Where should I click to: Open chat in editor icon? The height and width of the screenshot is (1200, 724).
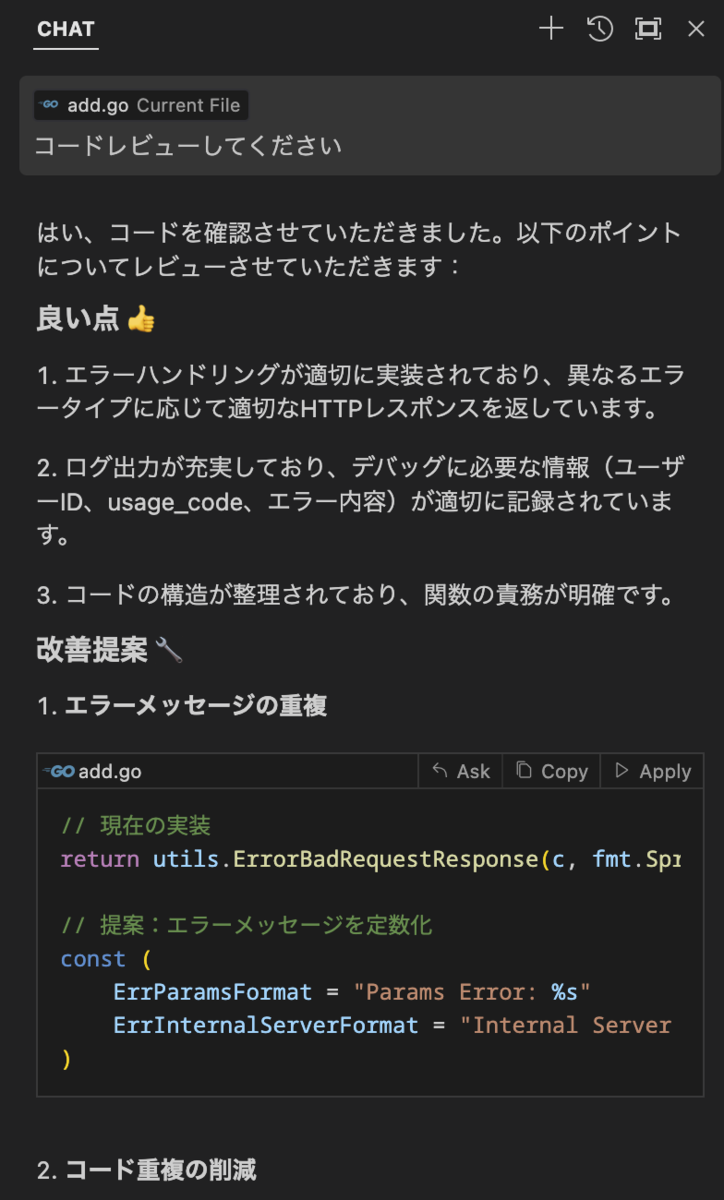pos(648,29)
